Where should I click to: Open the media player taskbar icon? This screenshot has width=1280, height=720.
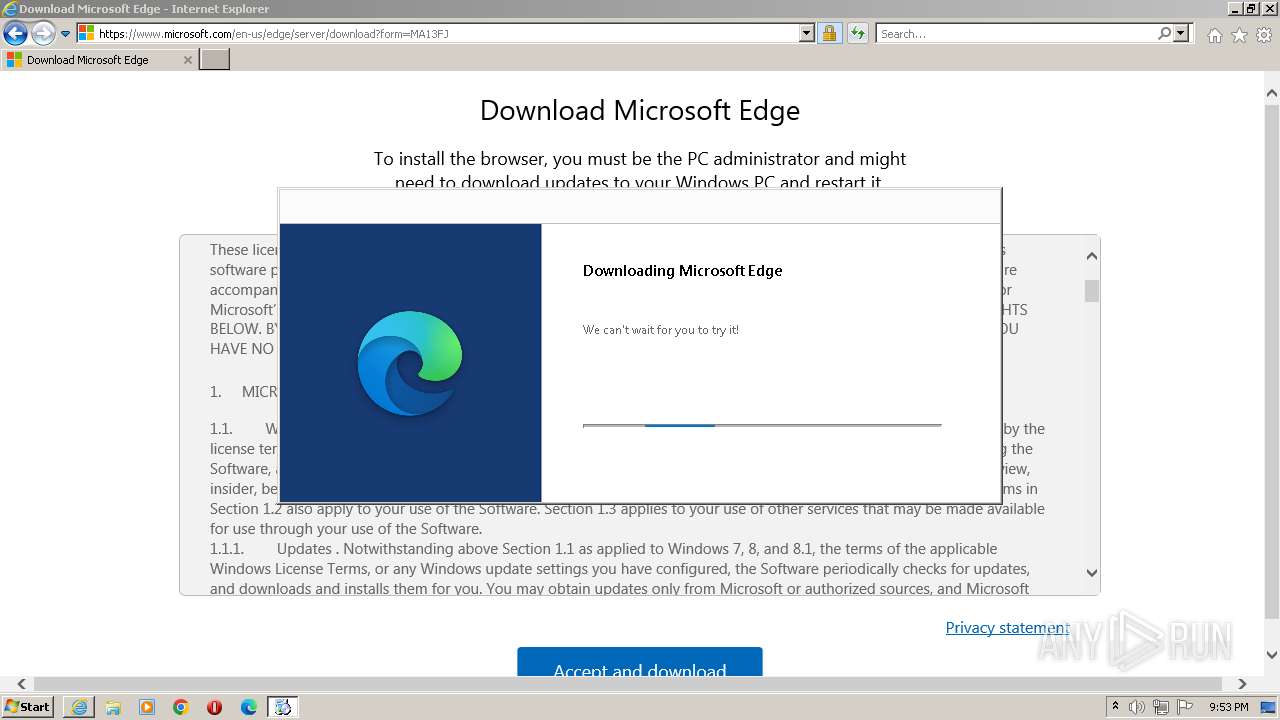point(147,707)
